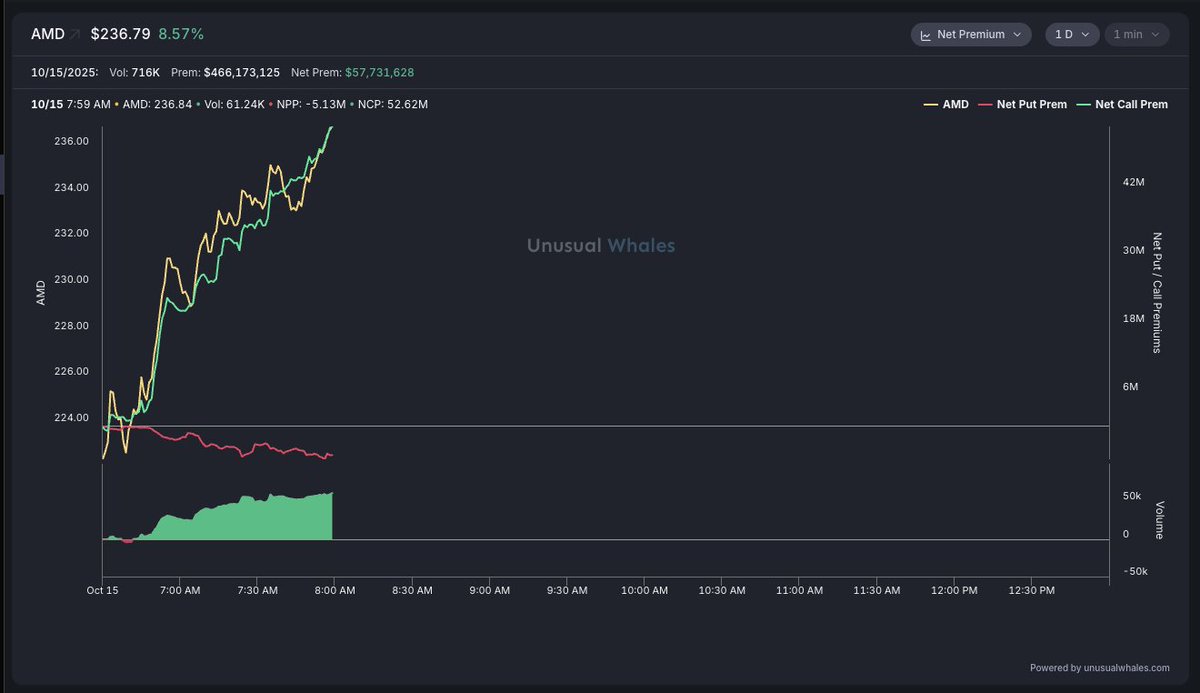
Task: Open the 1 D timeframe dropdown
Action: click(x=1072, y=35)
